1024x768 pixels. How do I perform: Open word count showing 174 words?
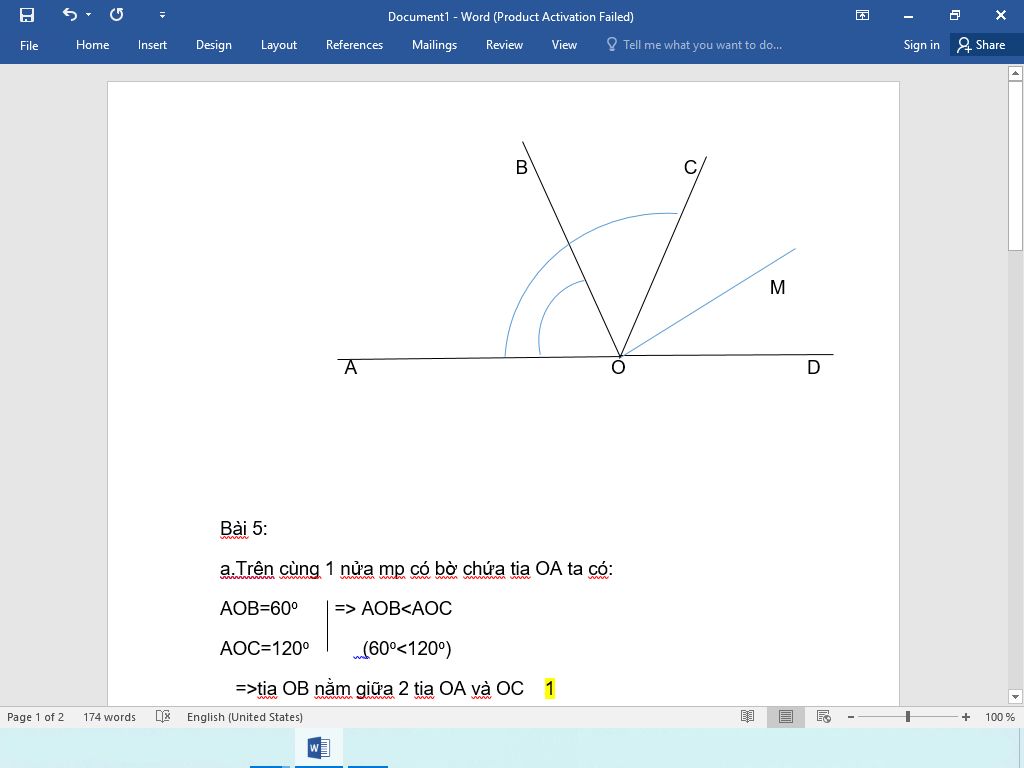pyautogui.click(x=109, y=717)
